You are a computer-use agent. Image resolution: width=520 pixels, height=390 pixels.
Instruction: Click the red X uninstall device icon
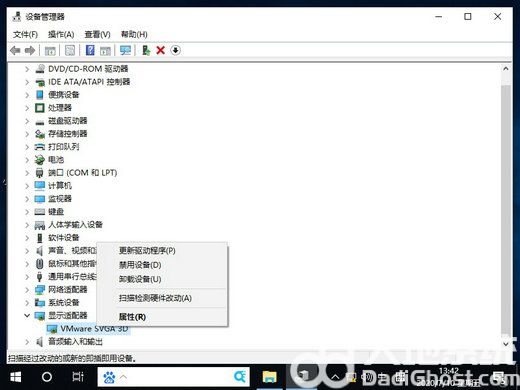[161, 51]
